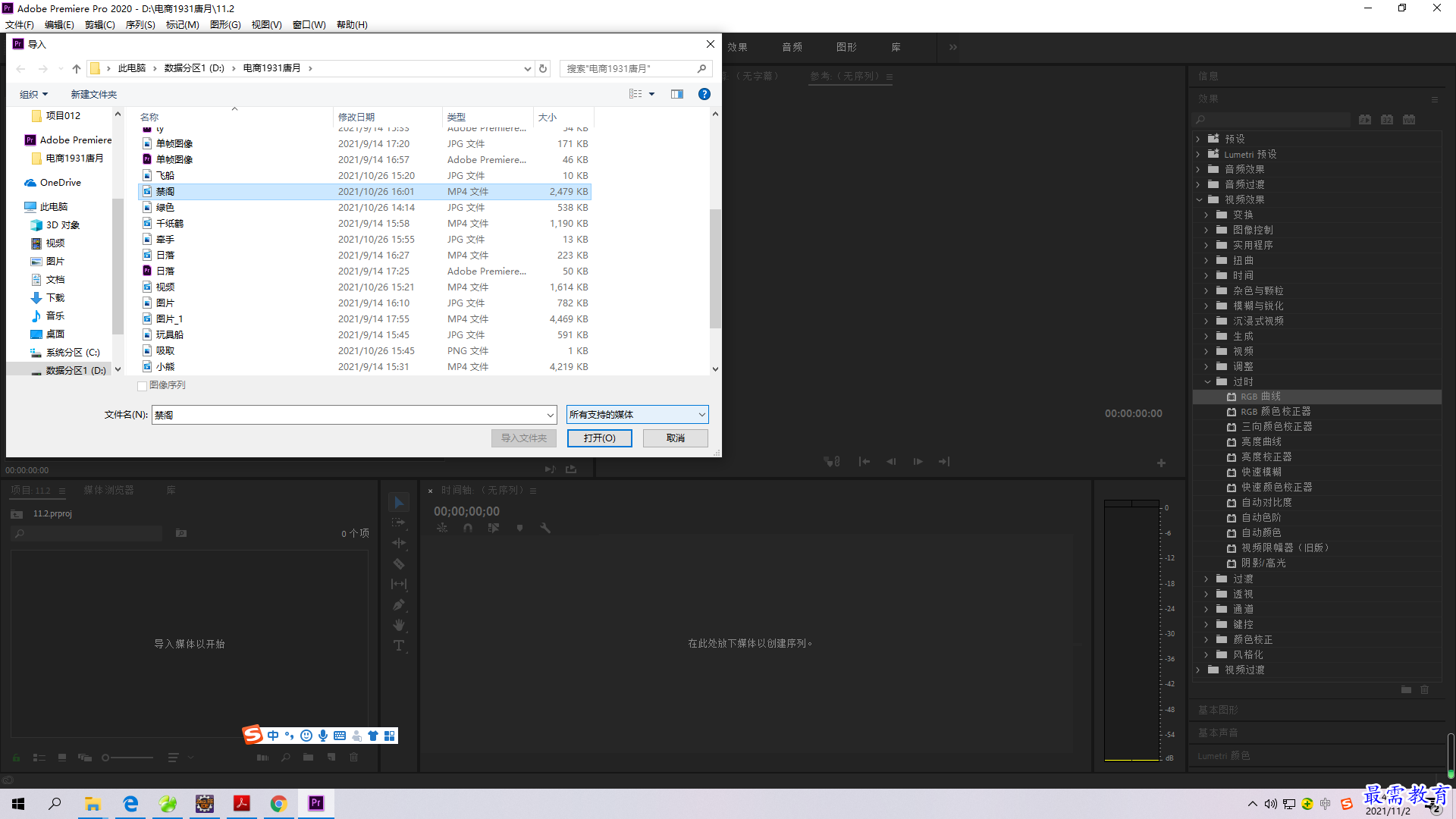
Task: Toggle timeline snap magnet icon
Action: tap(468, 528)
